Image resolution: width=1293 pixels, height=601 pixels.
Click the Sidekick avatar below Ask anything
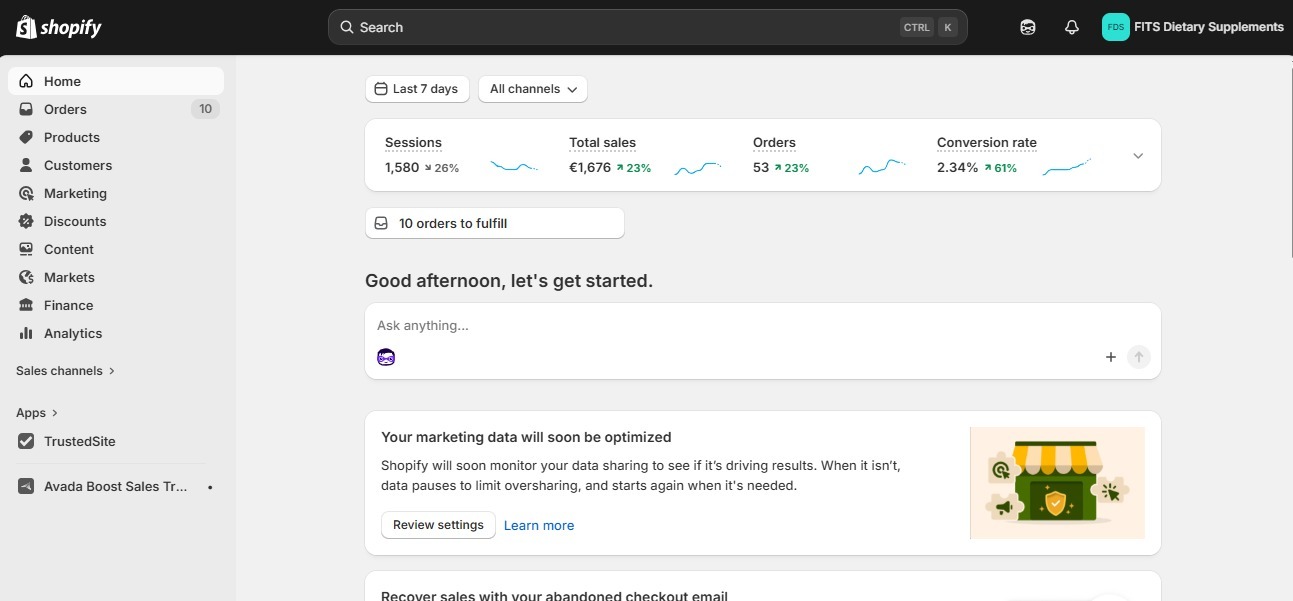[386, 357]
